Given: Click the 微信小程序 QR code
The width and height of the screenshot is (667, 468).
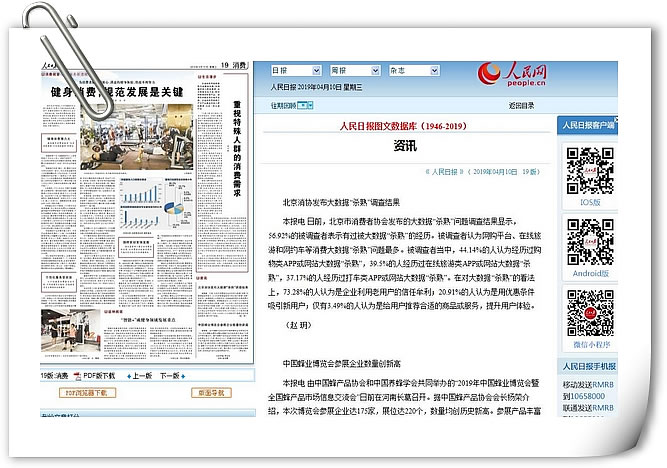Looking at the screenshot, I should pyautogui.click(x=590, y=313).
